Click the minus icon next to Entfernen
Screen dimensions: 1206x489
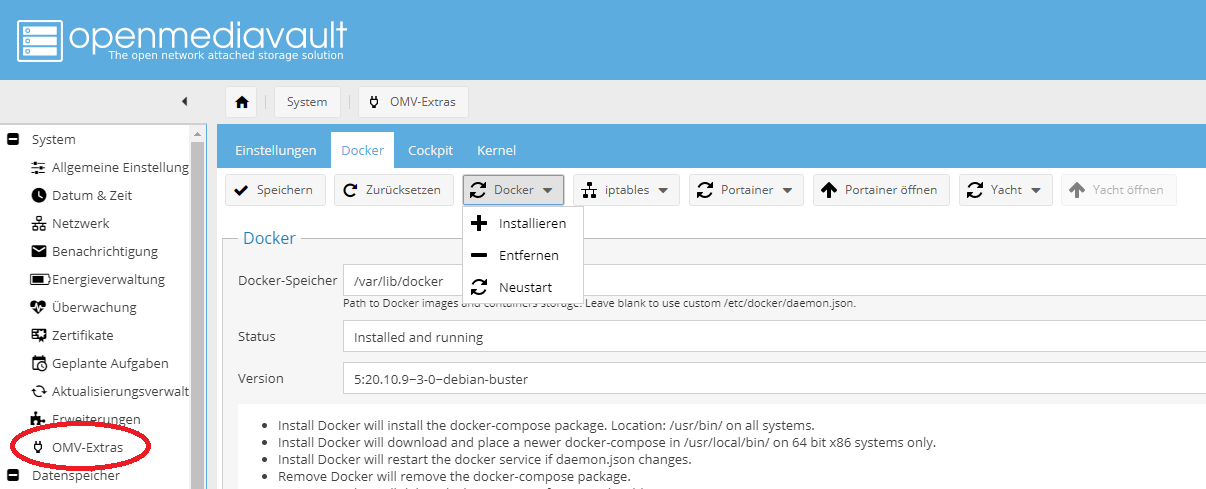[x=479, y=255]
